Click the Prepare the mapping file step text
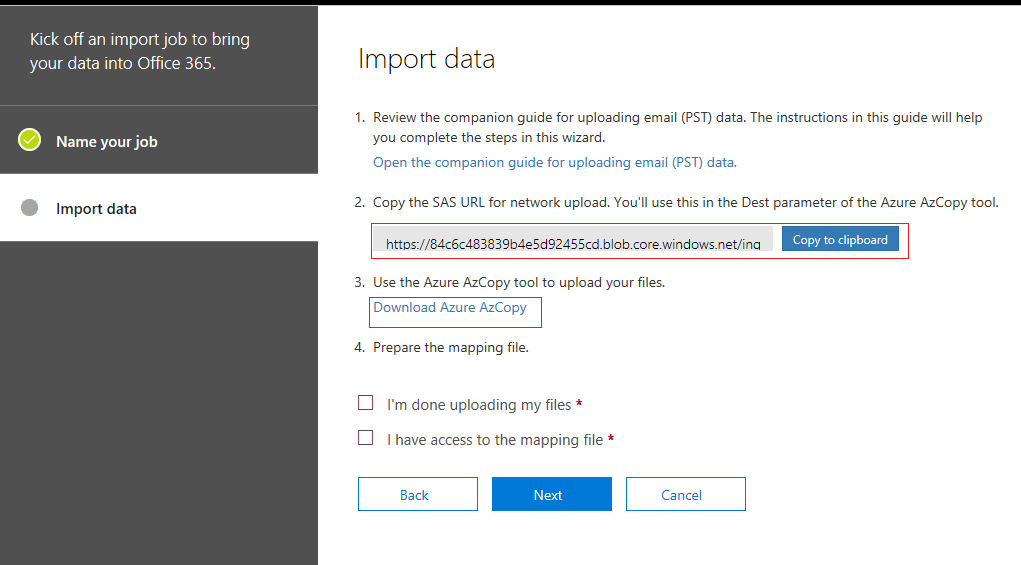 tap(451, 348)
